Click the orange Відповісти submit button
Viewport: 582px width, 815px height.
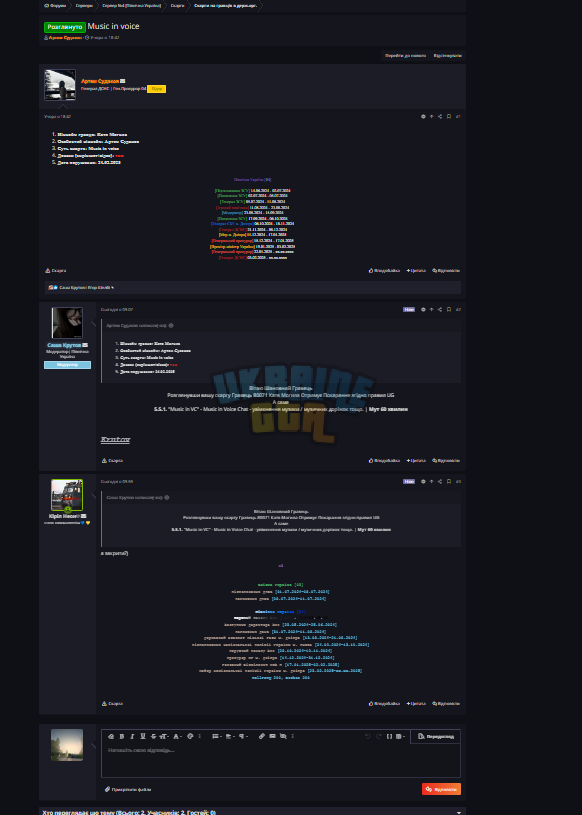tap(441, 789)
